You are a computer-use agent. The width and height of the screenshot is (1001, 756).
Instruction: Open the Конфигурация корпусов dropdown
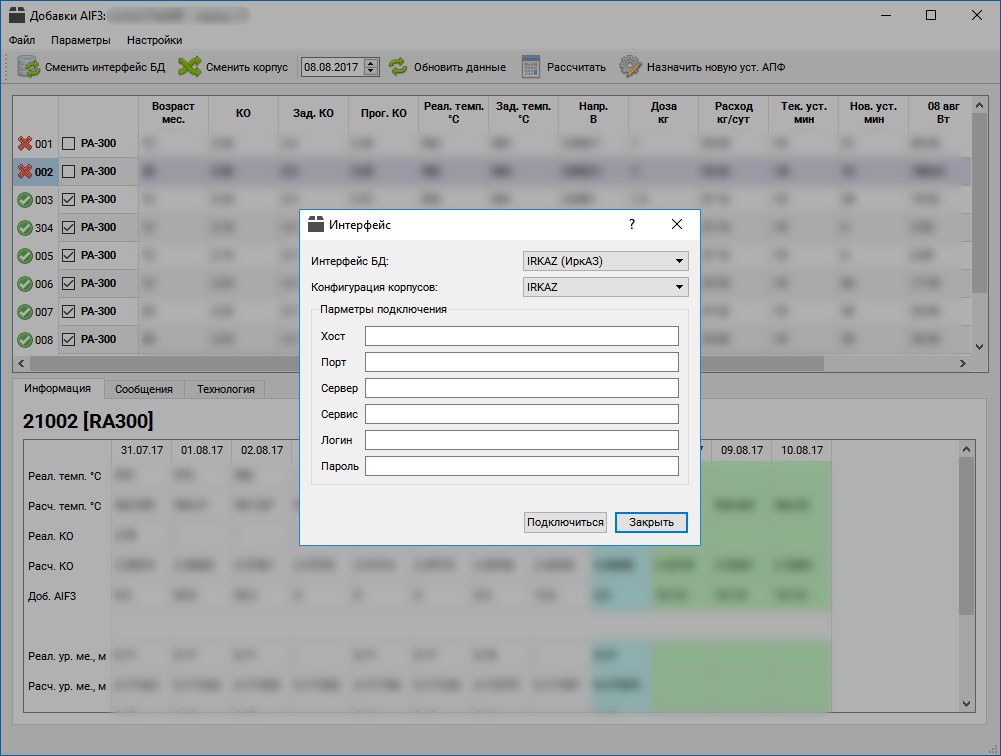click(x=605, y=287)
